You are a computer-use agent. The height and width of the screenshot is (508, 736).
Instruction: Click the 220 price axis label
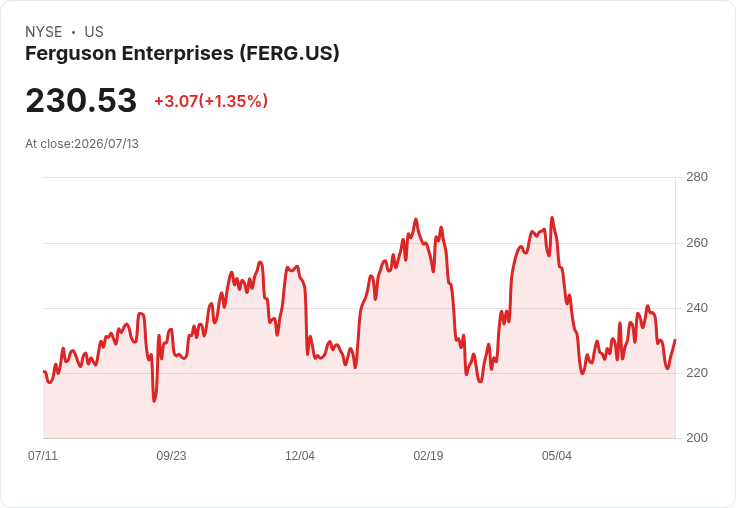click(x=697, y=373)
